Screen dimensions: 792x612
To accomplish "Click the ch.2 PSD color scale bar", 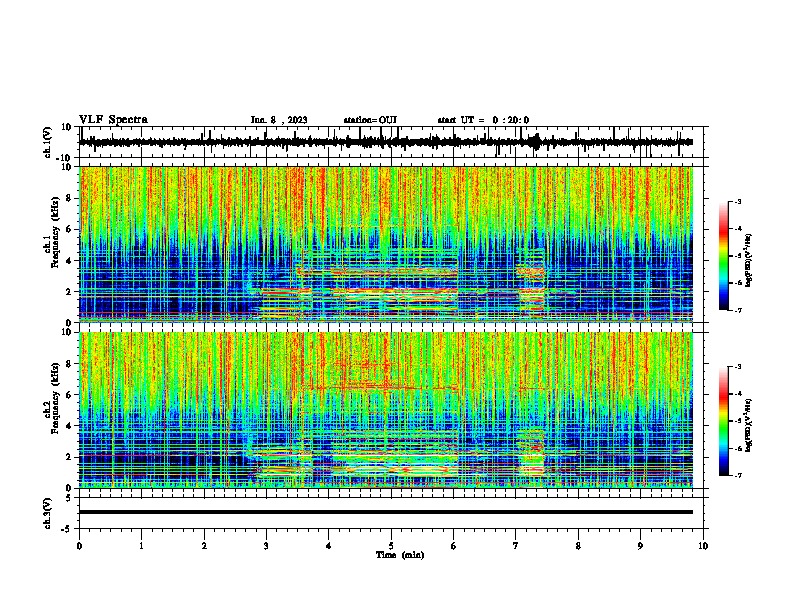I will [x=724, y=421].
